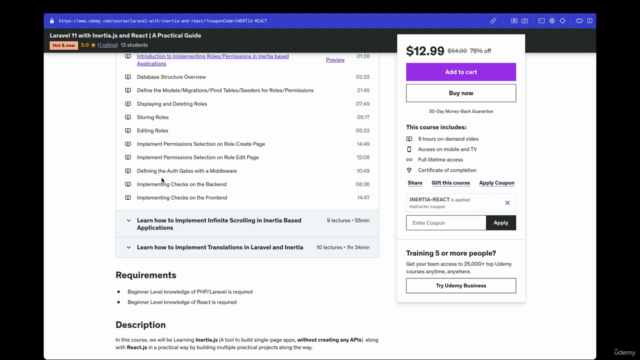The width and height of the screenshot is (640, 360).
Task: Click 9 lectures • 55min section info
Action: pyautogui.click(x=348, y=220)
